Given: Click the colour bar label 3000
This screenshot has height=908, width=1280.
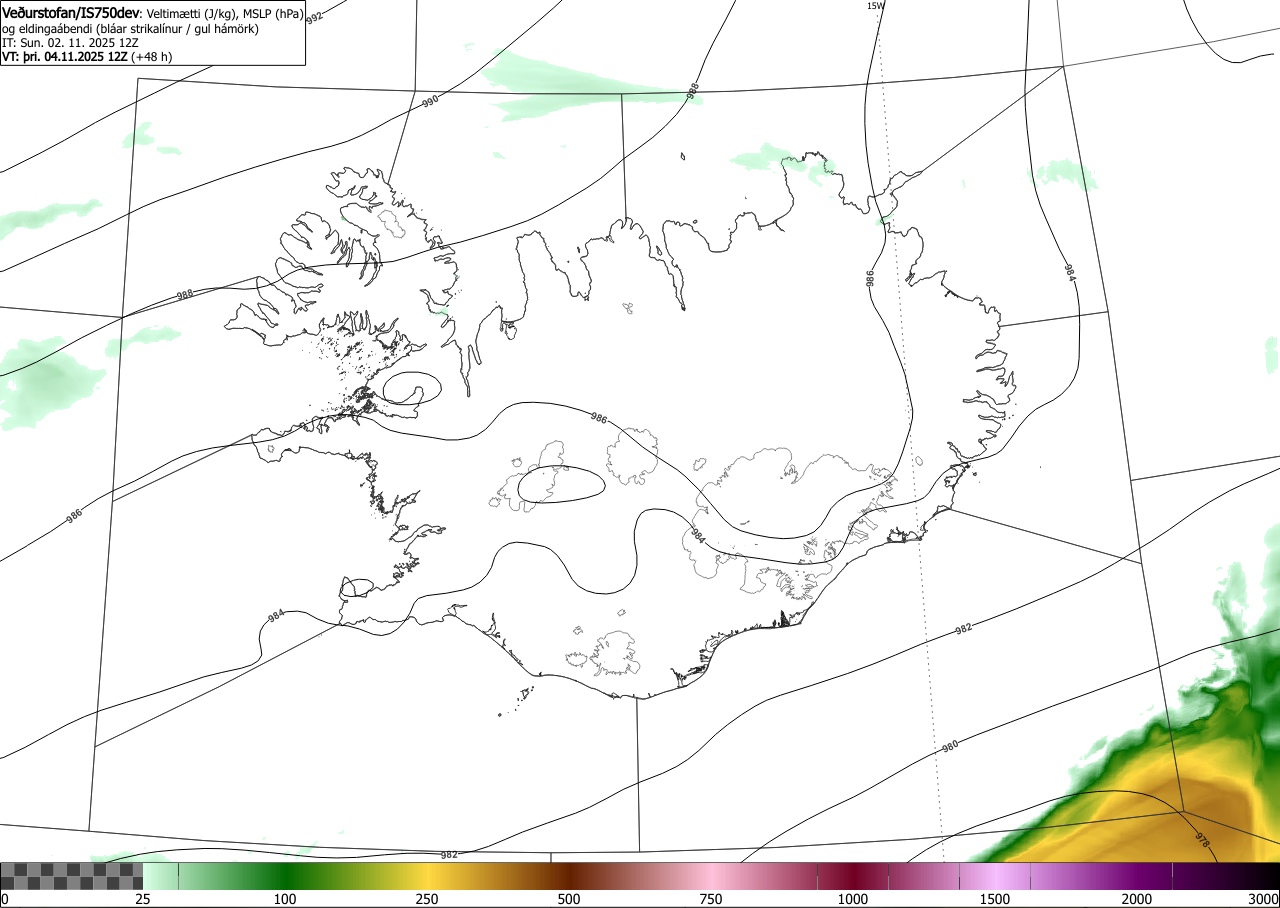Looking at the screenshot, I should 1264,899.
